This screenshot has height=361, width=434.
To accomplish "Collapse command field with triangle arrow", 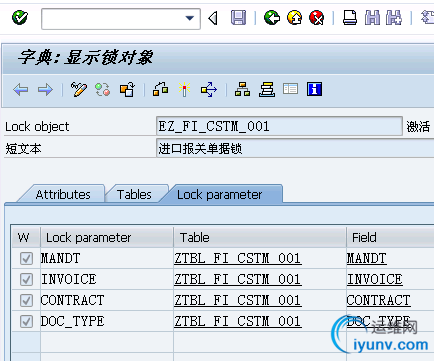I will tap(213, 18).
